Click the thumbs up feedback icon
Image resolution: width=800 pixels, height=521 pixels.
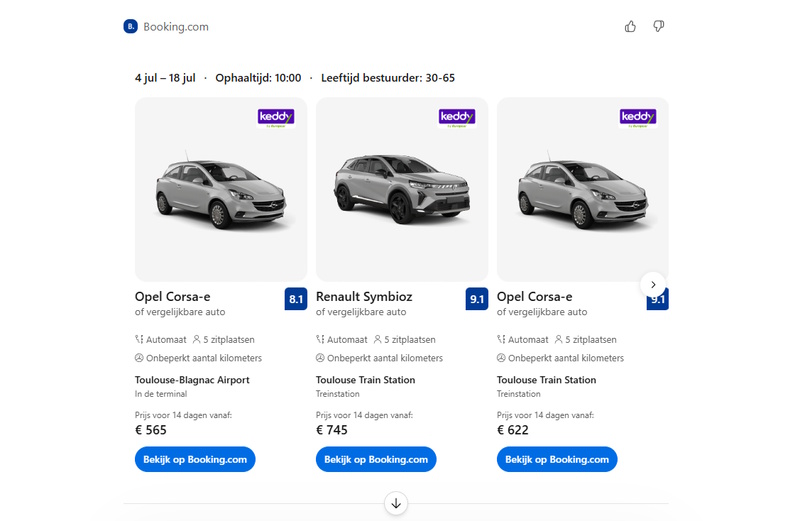pyautogui.click(x=630, y=27)
